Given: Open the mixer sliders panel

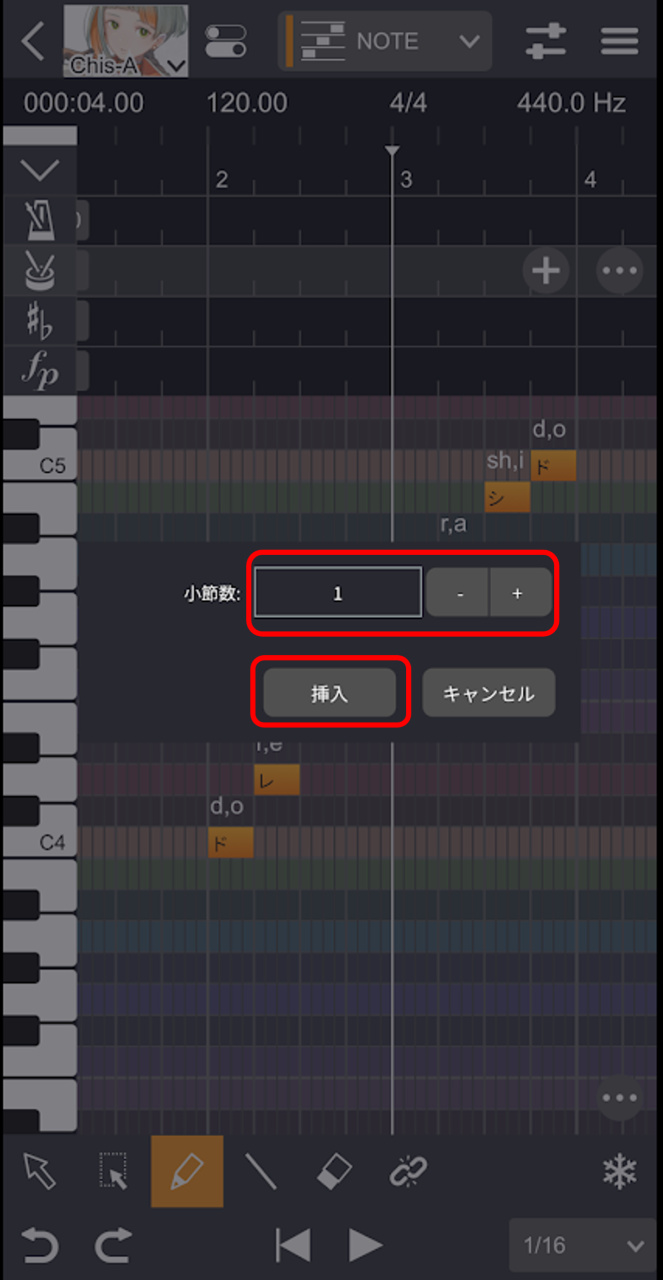Looking at the screenshot, I should pos(546,41).
